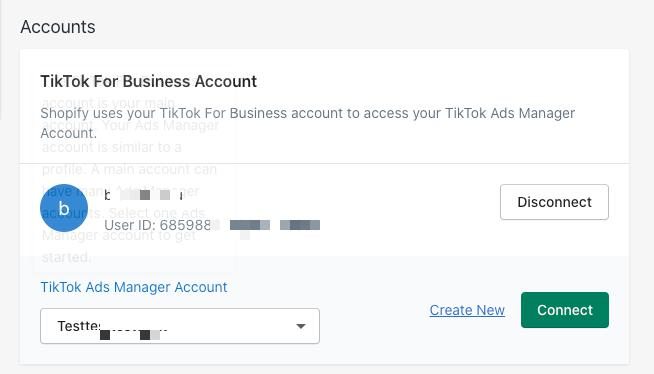Open the Ads Manager Account combo box

coord(180,326)
